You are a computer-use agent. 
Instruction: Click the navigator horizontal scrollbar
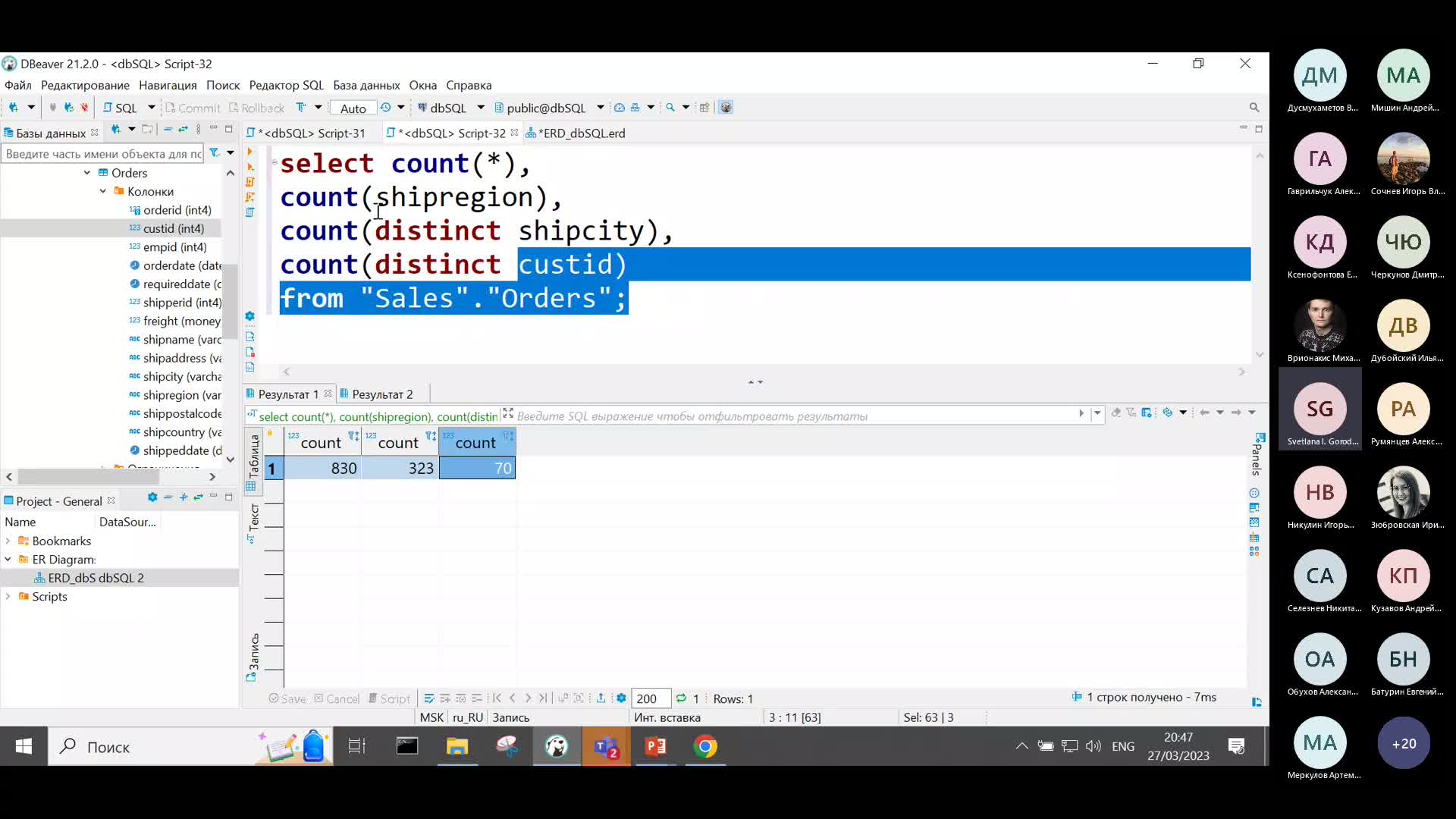89,477
